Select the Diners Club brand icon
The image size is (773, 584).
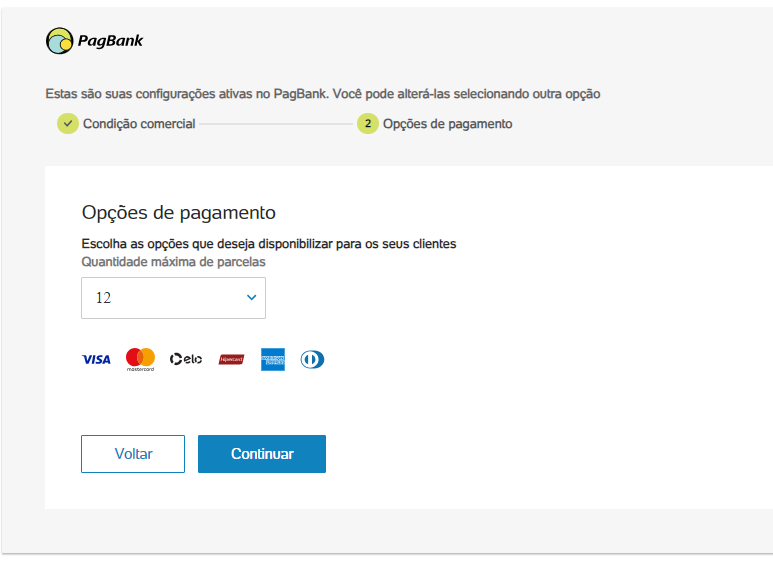click(x=313, y=359)
